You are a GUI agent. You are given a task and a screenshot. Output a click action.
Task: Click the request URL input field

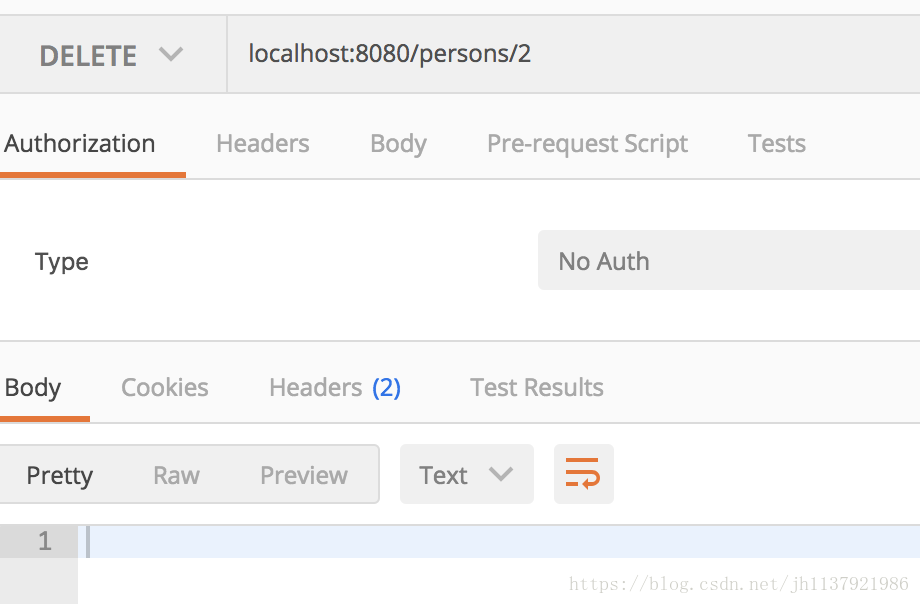(x=573, y=55)
